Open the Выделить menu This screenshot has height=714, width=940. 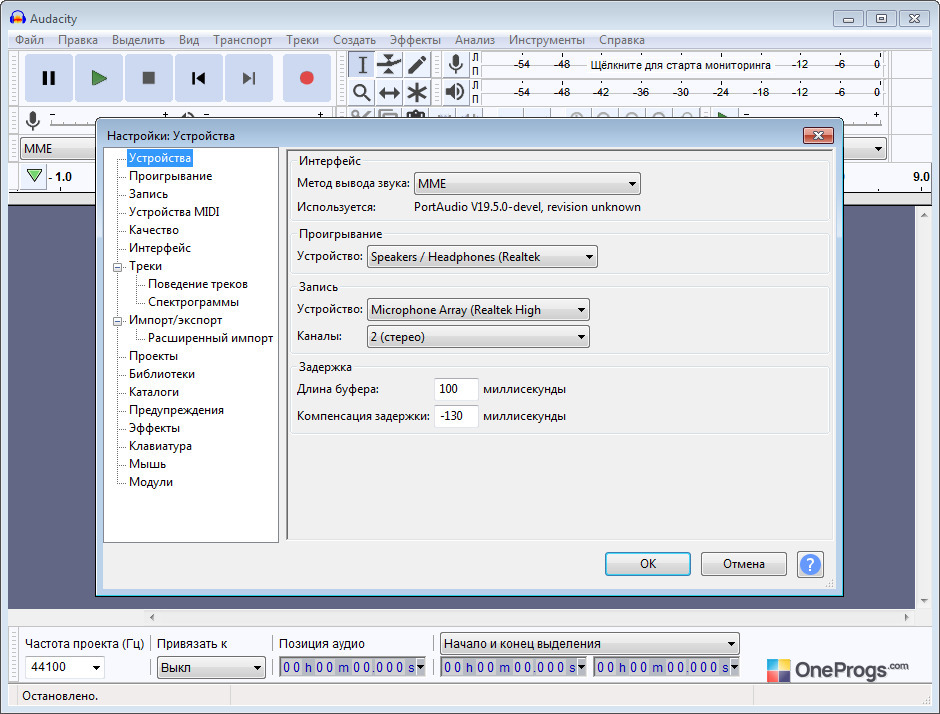click(x=138, y=40)
